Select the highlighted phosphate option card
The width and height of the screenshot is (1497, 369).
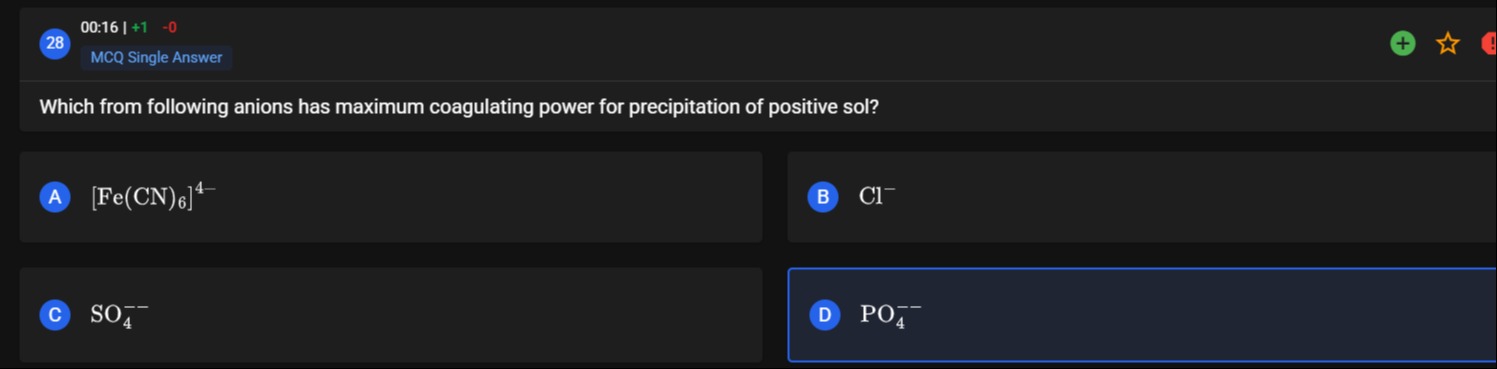(1142, 315)
